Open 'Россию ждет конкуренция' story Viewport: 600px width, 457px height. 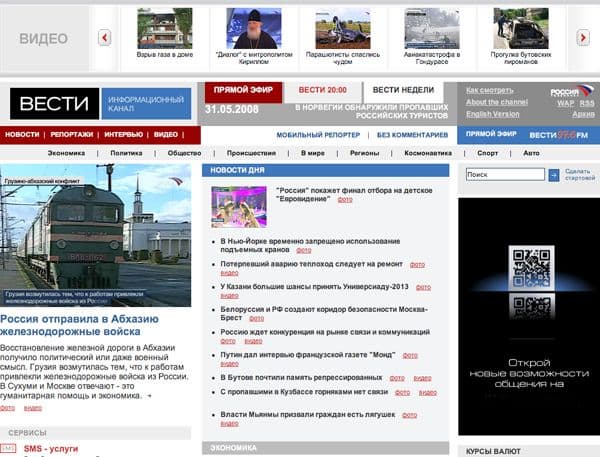pyautogui.click(x=325, y=332)
